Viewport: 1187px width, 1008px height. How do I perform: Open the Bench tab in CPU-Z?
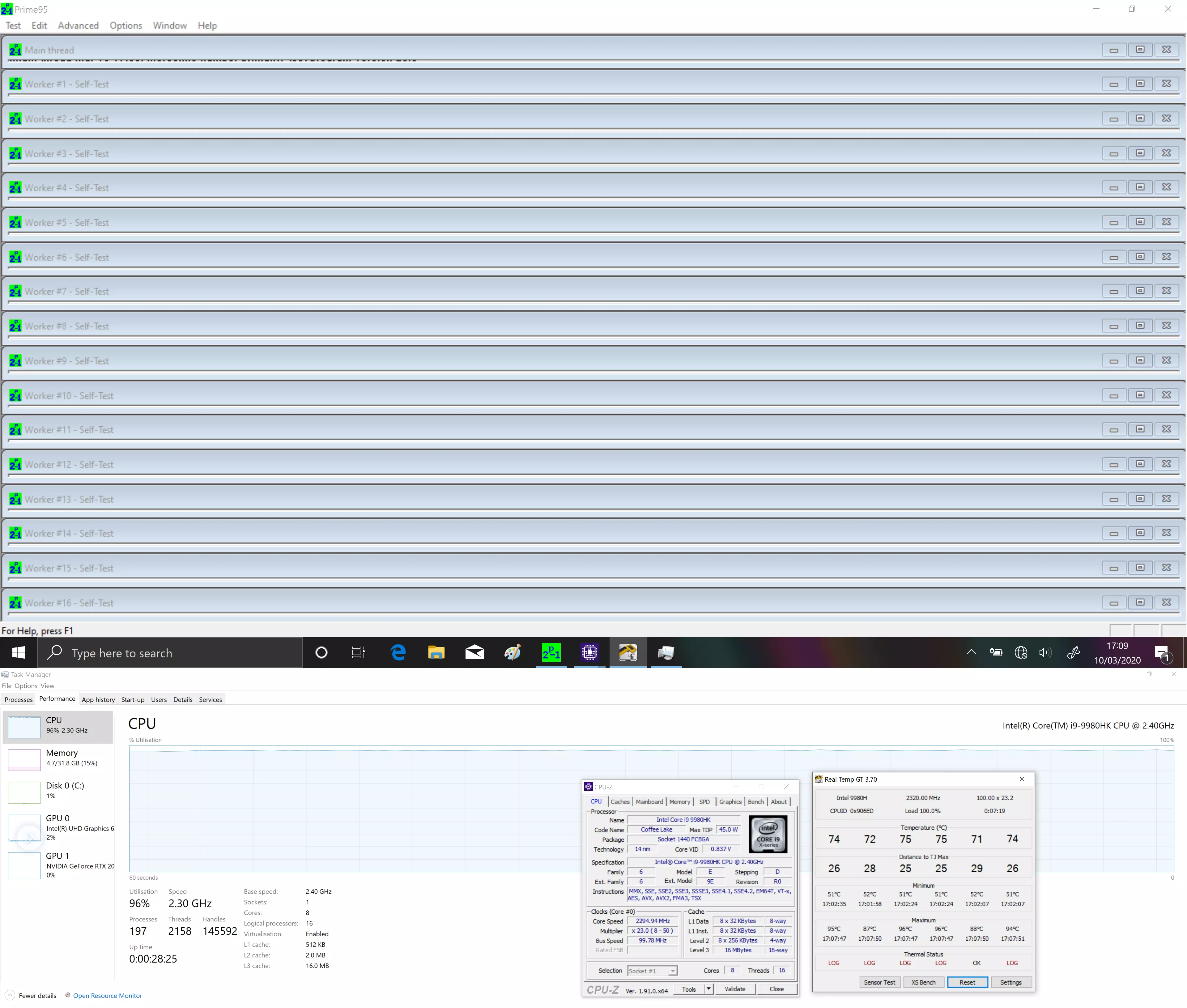click(756, 802)
